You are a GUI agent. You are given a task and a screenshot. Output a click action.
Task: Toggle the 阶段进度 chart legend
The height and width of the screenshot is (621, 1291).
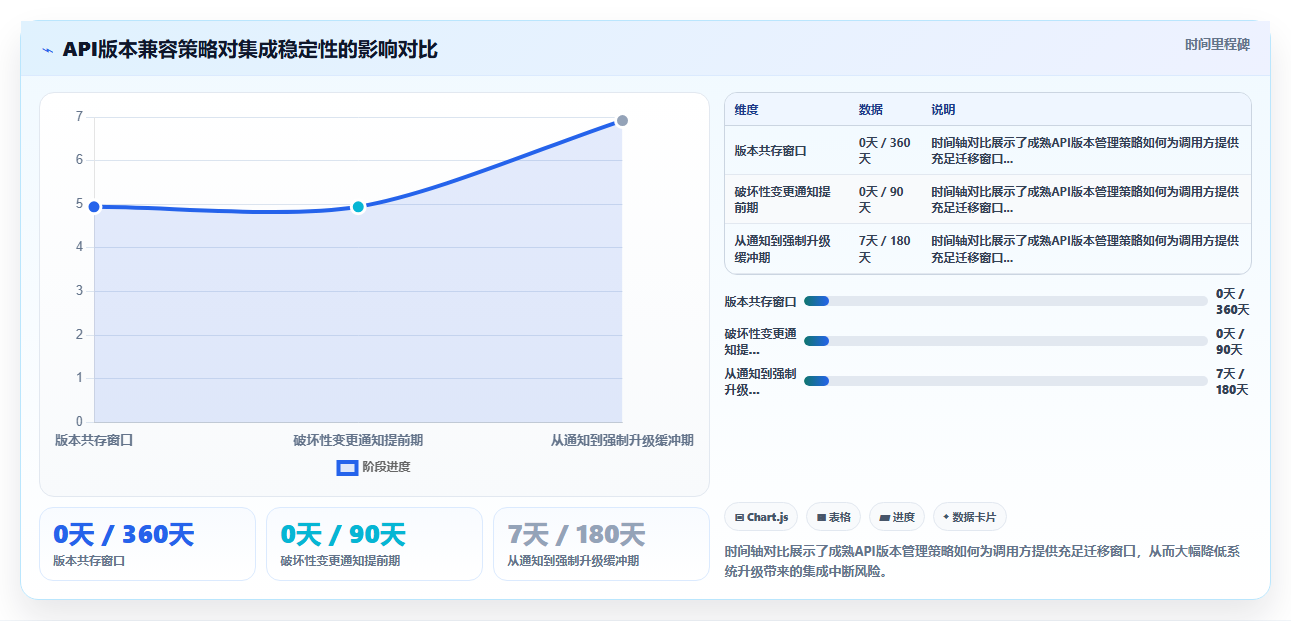click(x=374, y=467)
